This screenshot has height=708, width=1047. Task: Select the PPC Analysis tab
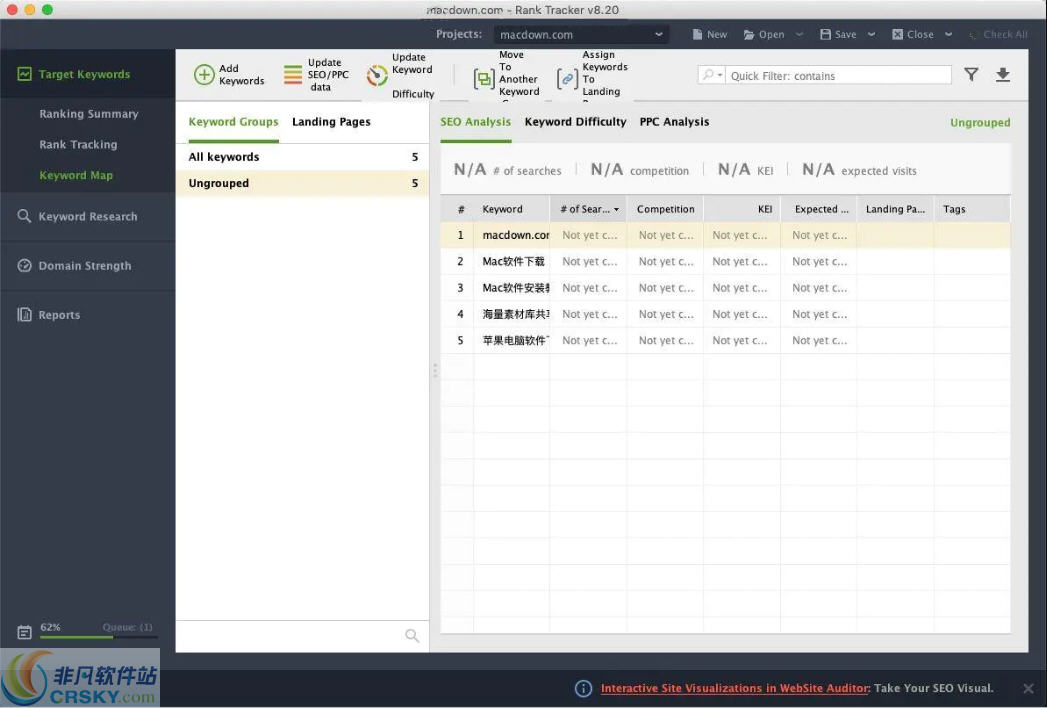(674, 122)
